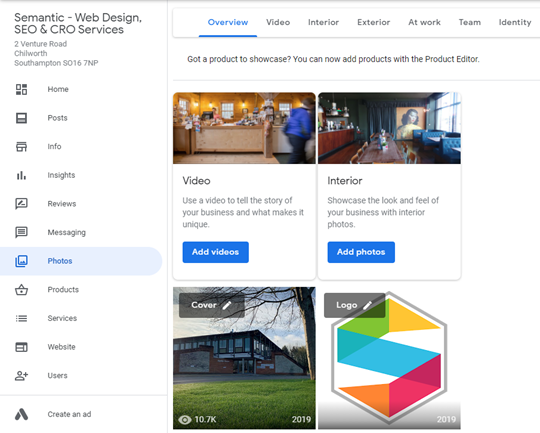540x433 pixels.
Task: Open Info via the storefront icon
Action: (x=21, y=146)
